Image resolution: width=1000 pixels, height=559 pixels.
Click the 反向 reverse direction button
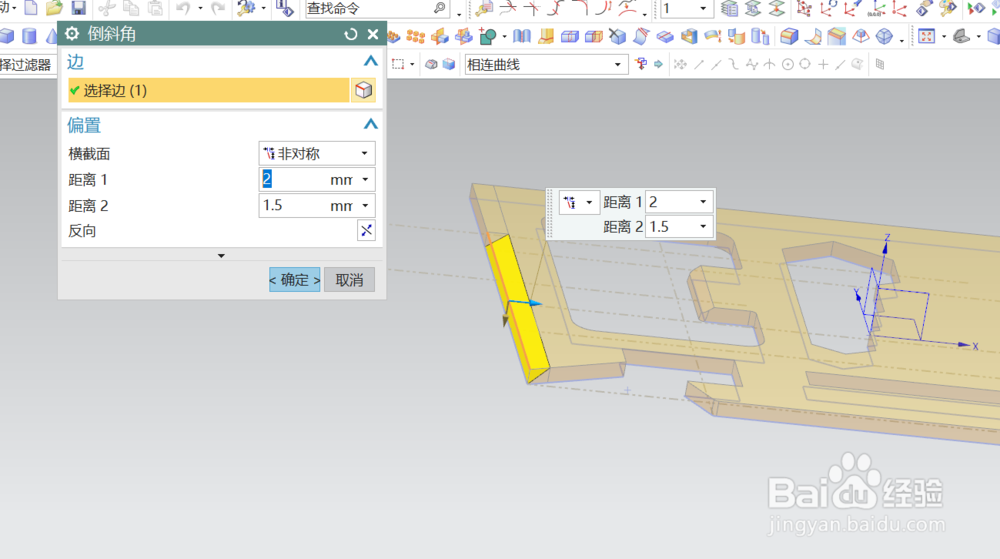[366, 231]
